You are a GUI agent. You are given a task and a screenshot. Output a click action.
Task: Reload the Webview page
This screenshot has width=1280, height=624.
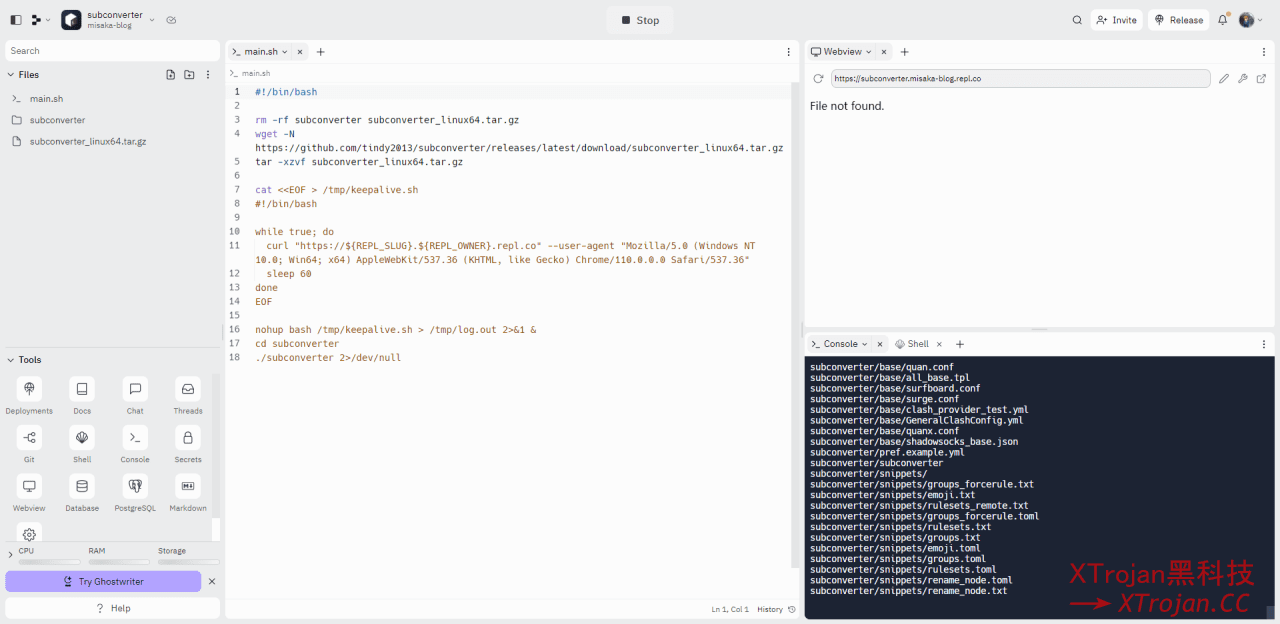click(818, 78)
